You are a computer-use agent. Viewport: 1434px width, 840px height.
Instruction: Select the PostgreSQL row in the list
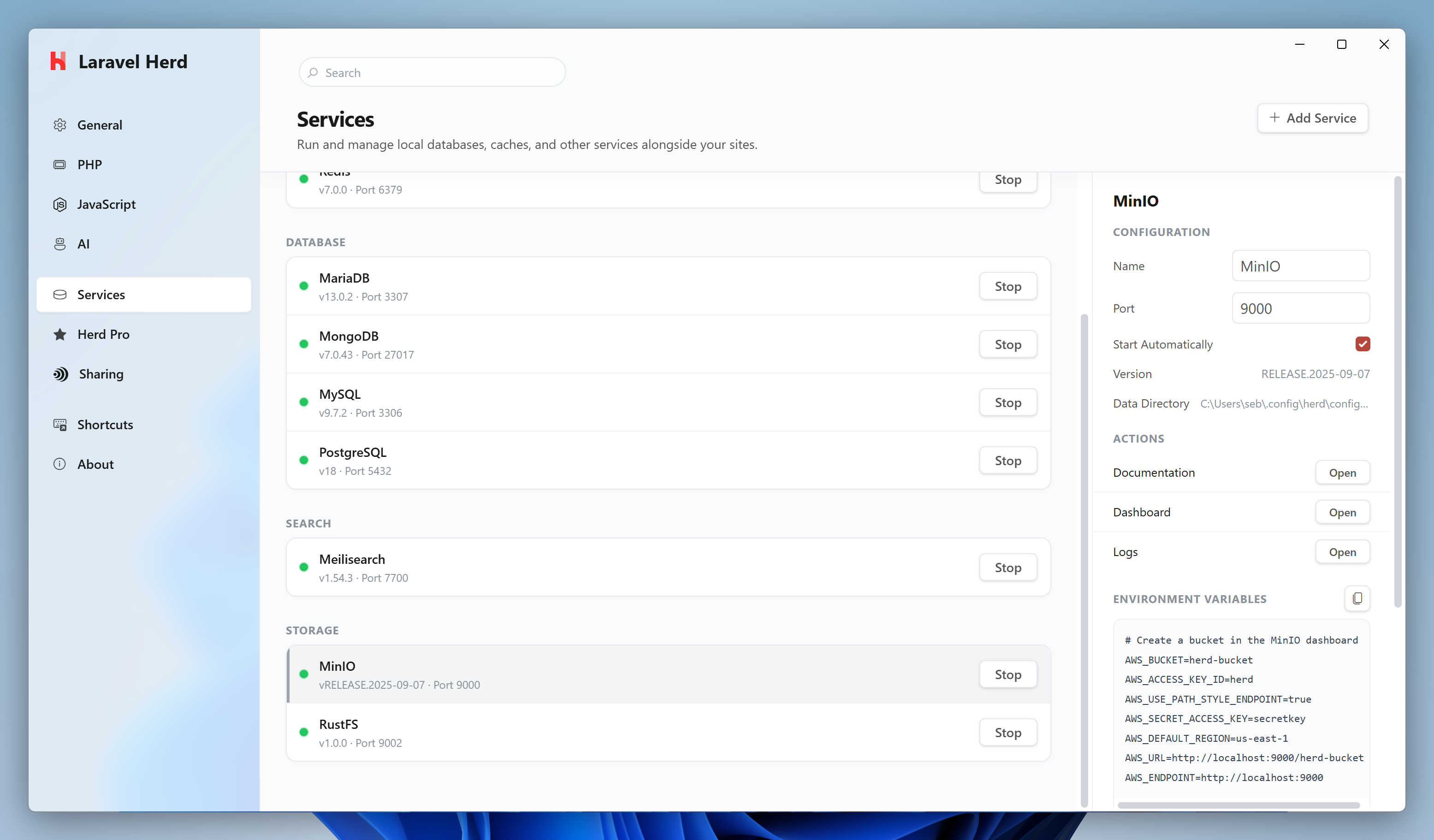[x=668, y=460]
